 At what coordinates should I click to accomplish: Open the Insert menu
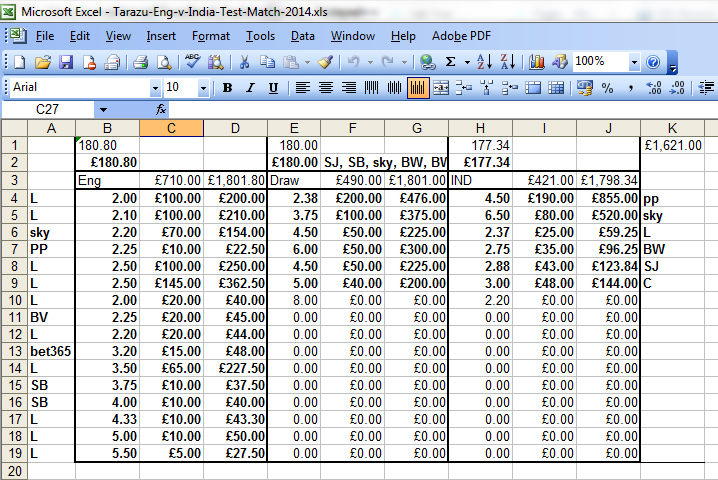[161, 36]
